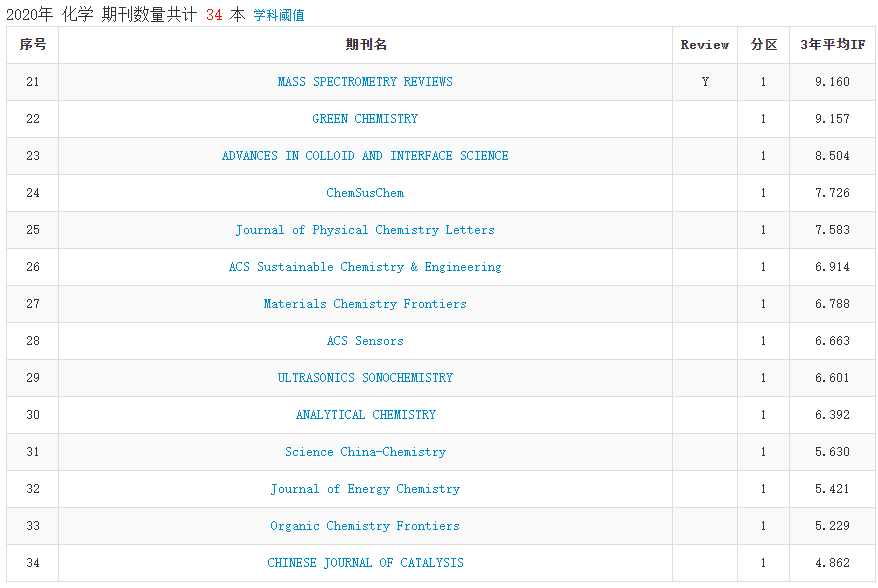The height and width of the screenshot is (588, 878).
Task: Open ULTRASONICS SONOCHEMISTRY journal link
Action: (365, 378)
